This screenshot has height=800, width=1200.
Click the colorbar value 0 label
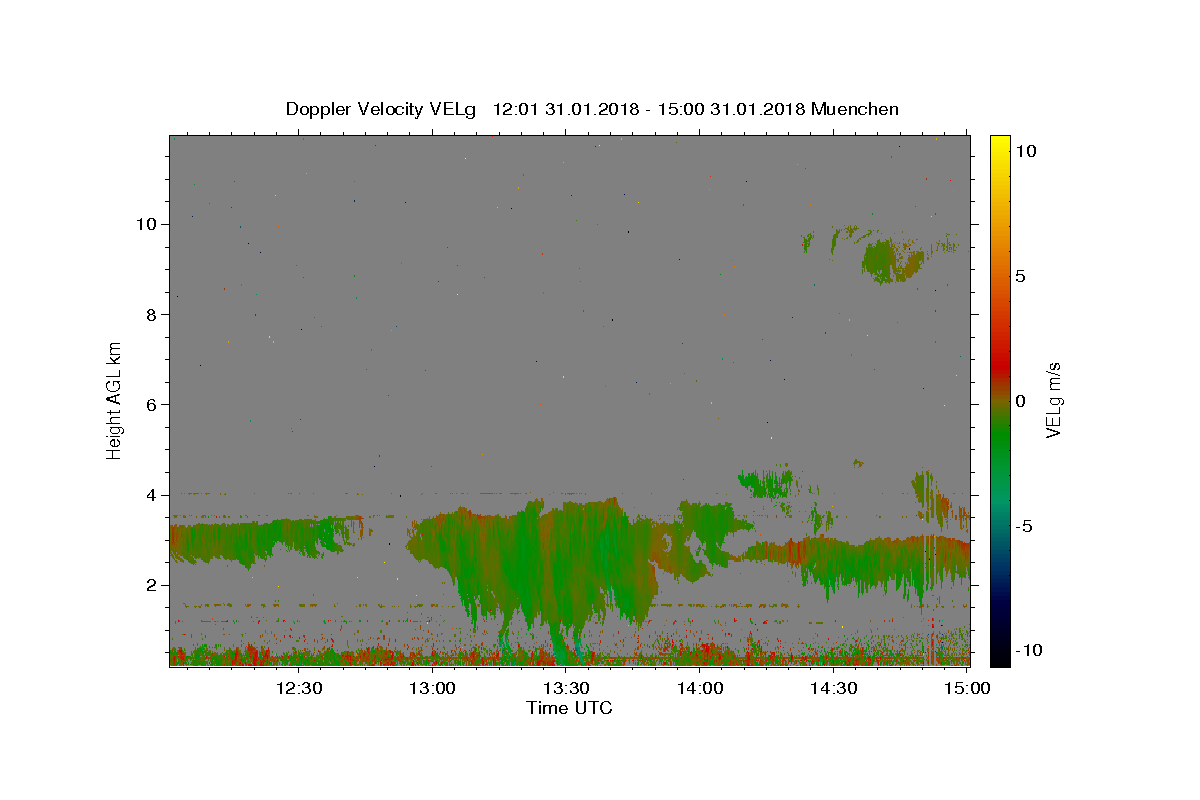click(1020, 401)
